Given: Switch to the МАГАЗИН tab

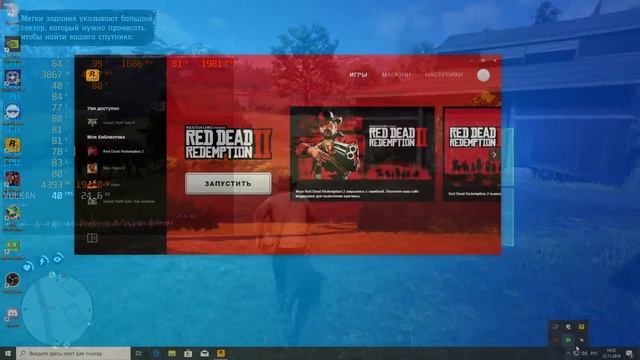Looking at the screenshot, I should (396, 75).
